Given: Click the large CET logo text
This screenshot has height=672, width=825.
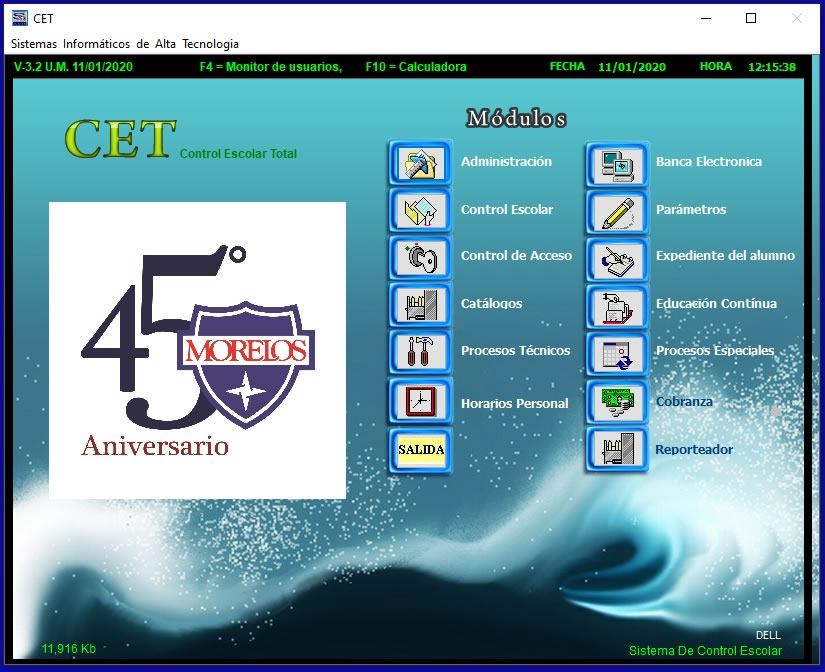Looking at the screenshot, I should pos(120,139).
